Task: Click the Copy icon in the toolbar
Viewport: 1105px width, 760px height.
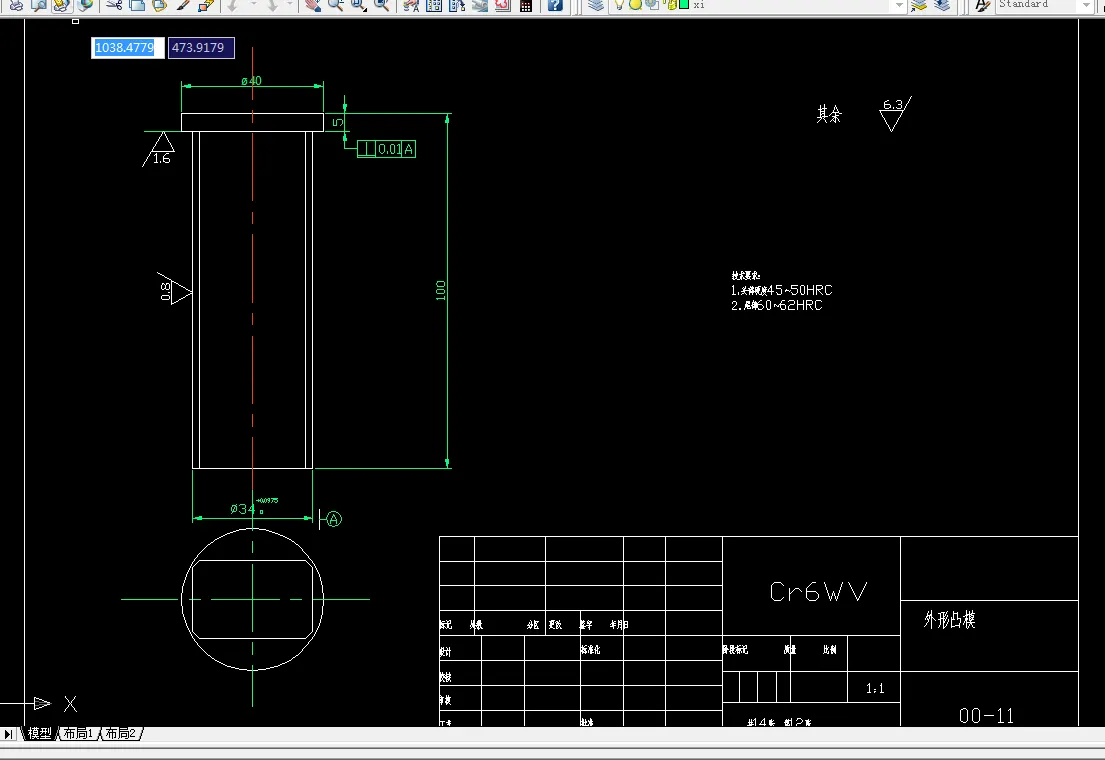Action: pyautogui.click(x=137, y=5)
